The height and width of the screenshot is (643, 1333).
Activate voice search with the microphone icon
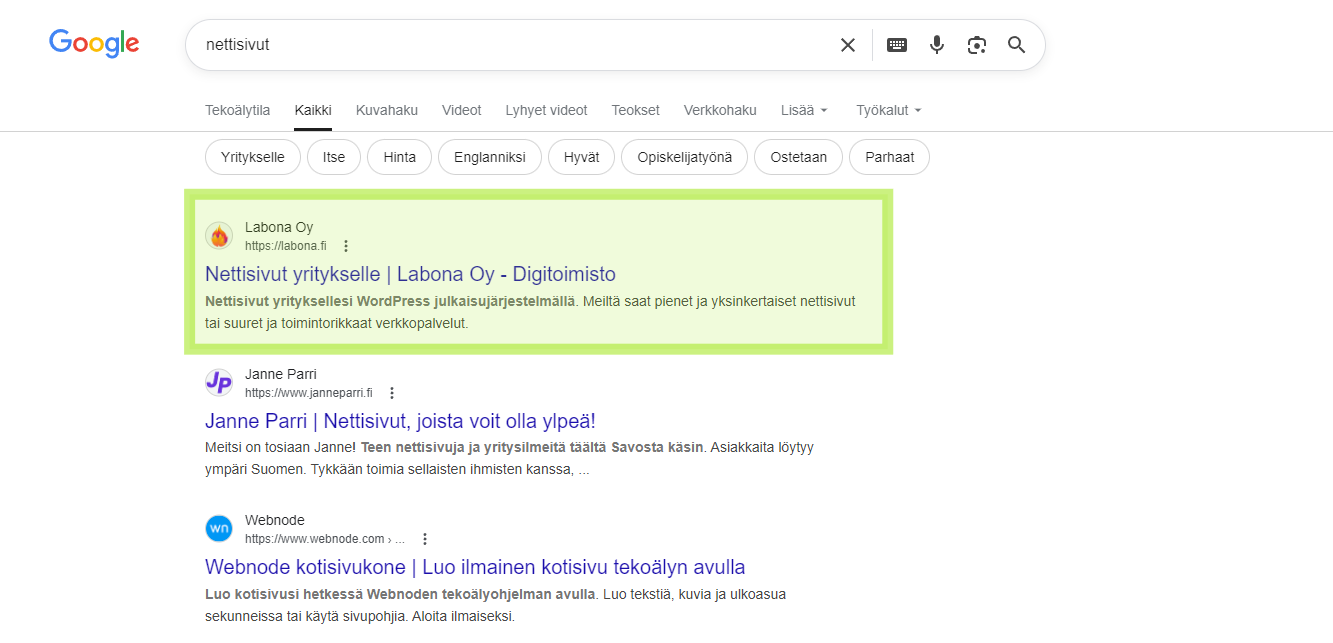click(936, 44)
